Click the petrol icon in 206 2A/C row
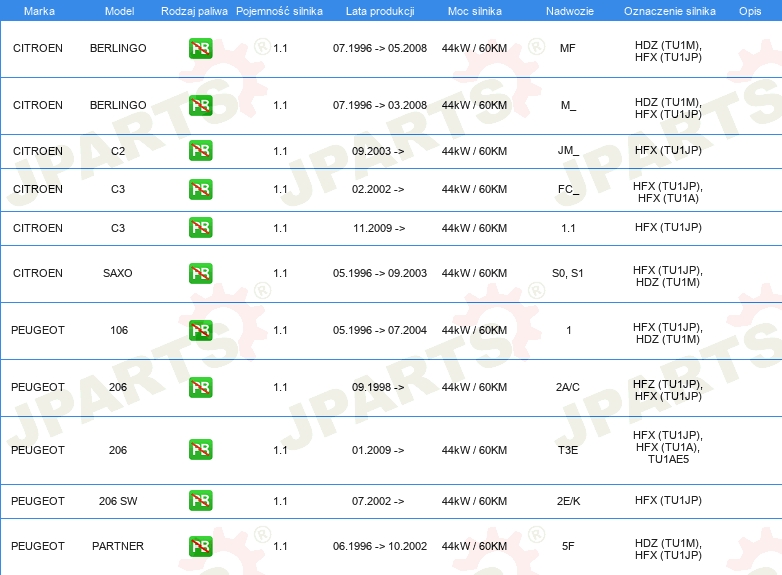This screenshot has height=575, width=782. point(200,387)
